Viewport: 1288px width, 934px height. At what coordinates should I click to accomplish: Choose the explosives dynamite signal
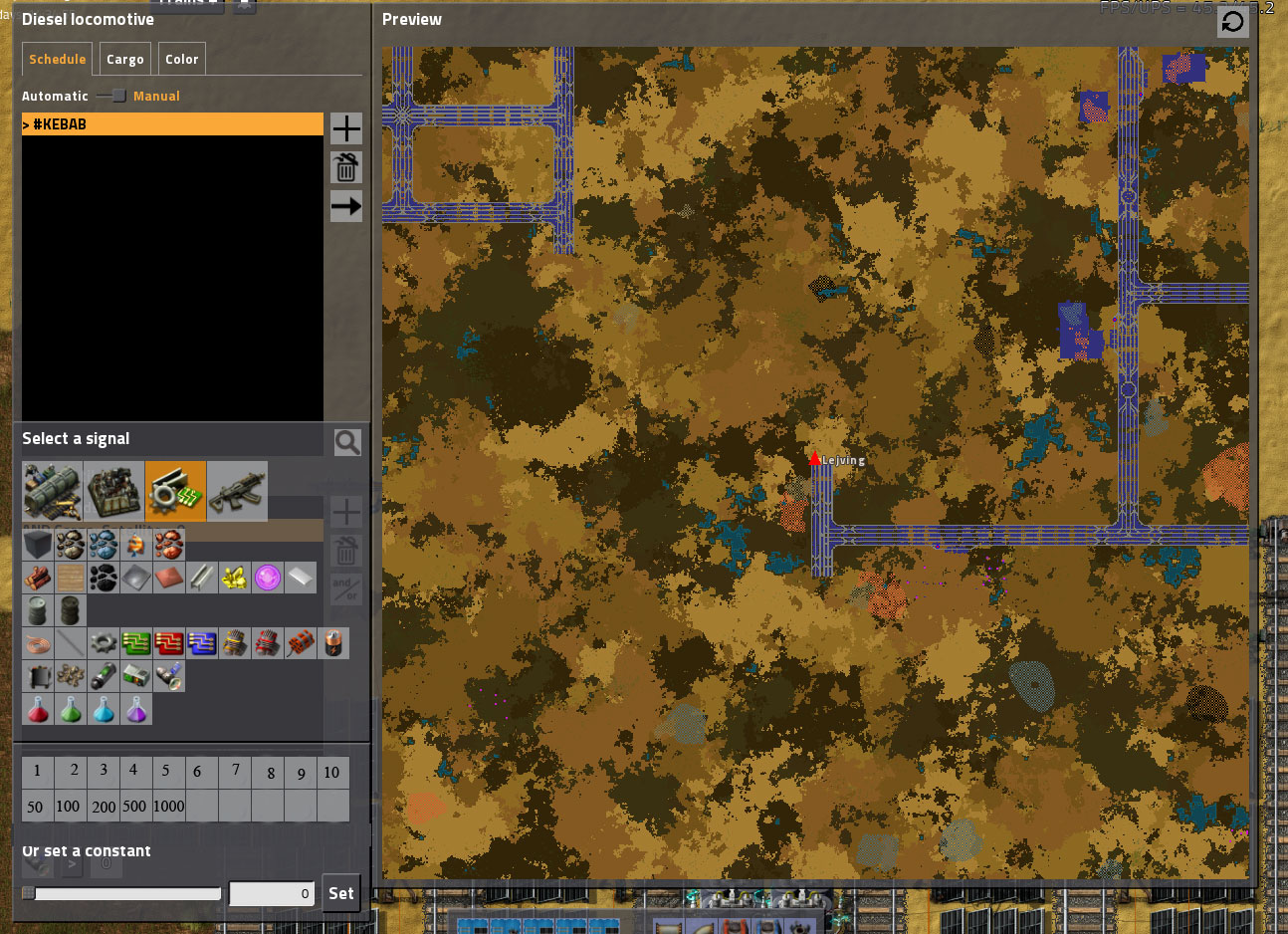click(301, 643)
